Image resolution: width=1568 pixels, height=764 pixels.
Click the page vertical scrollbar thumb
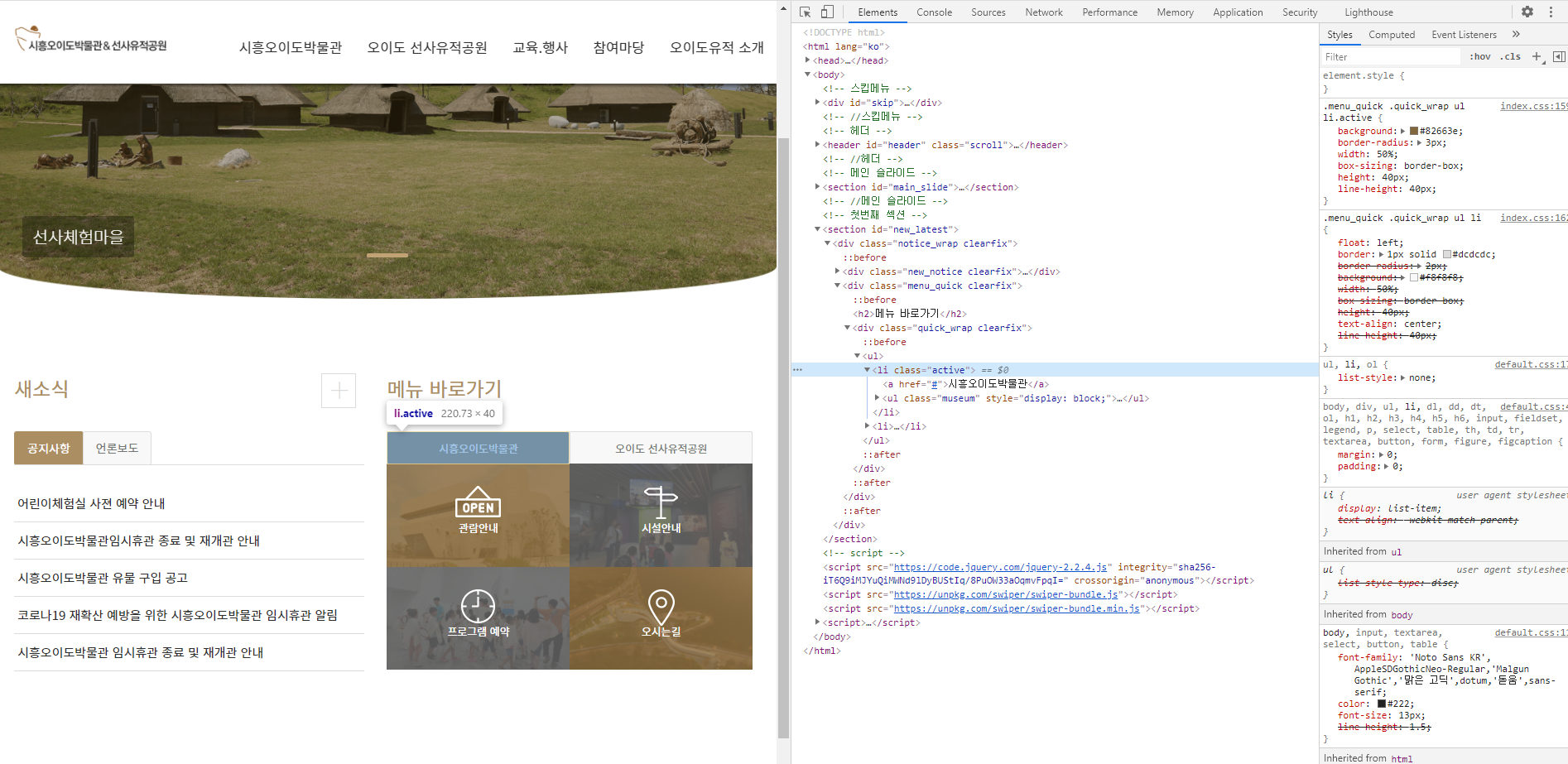783,437
